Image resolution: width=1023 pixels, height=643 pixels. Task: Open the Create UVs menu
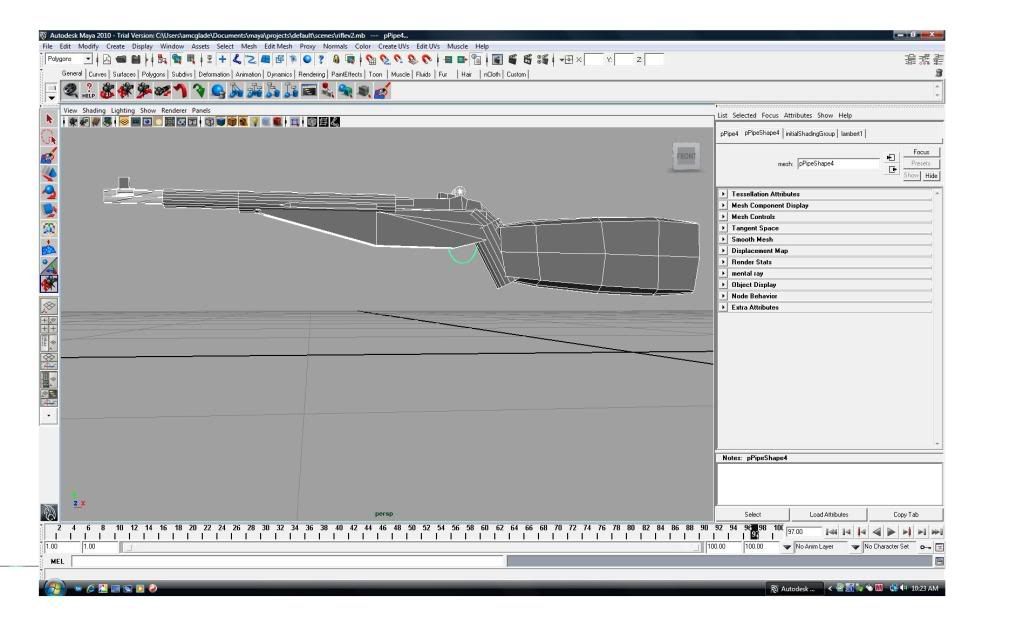(393, 46)
